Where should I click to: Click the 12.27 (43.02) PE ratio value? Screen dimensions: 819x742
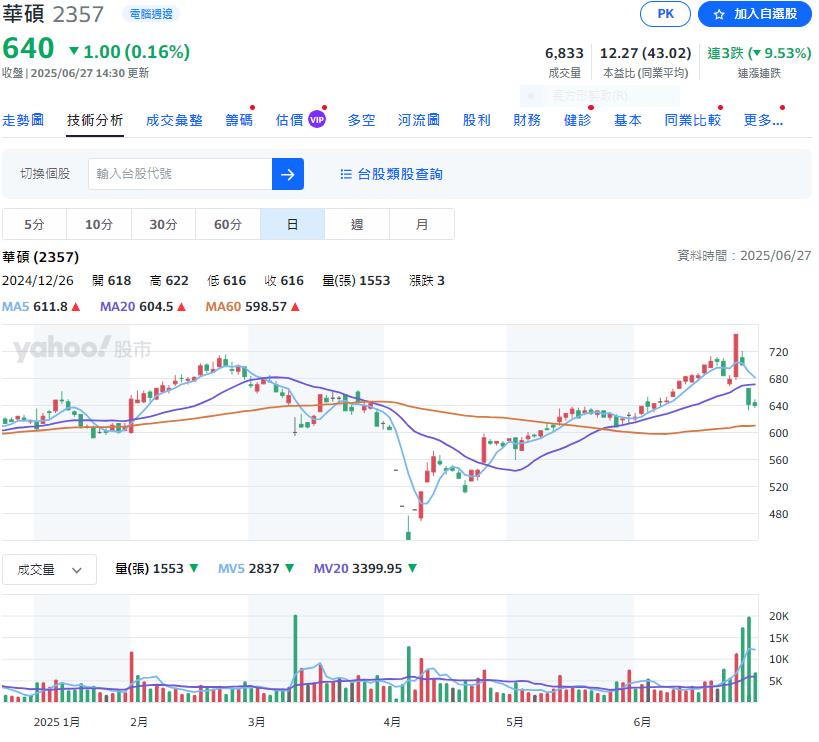coord(645,53)
